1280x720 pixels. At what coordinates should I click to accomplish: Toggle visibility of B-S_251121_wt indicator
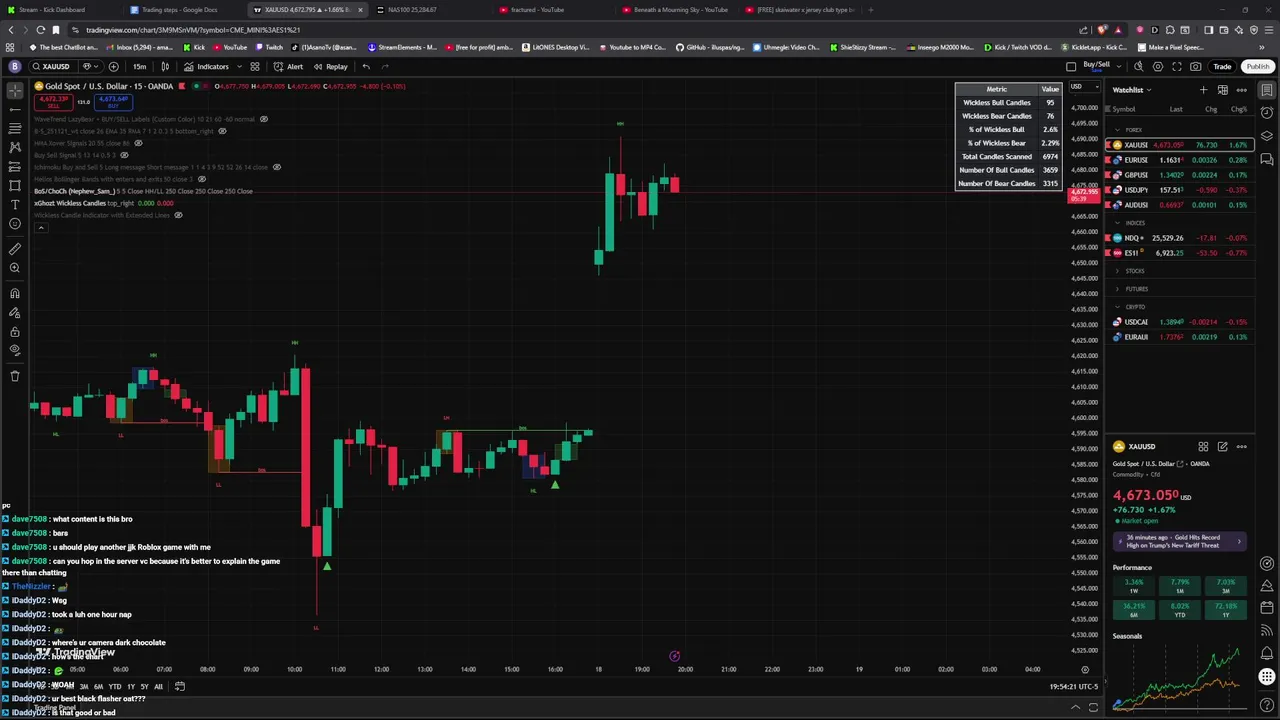tap(222, 131)
